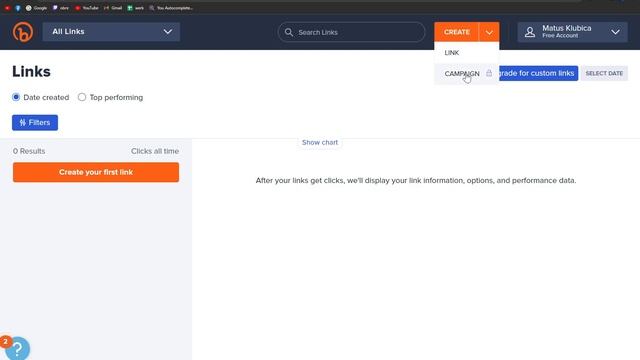Click the Links page heading
Image resolution: width=640 pixels, height=360 pixels.
click(x=31, y=72)
